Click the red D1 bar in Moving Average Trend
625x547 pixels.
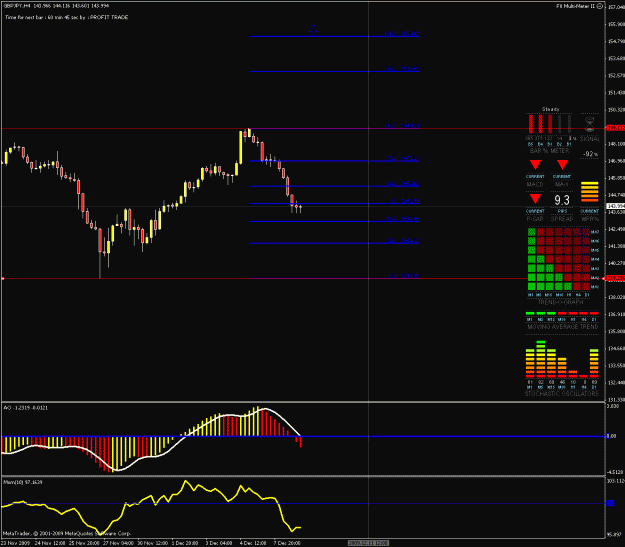pyautogui.click(x=594, y=313)
